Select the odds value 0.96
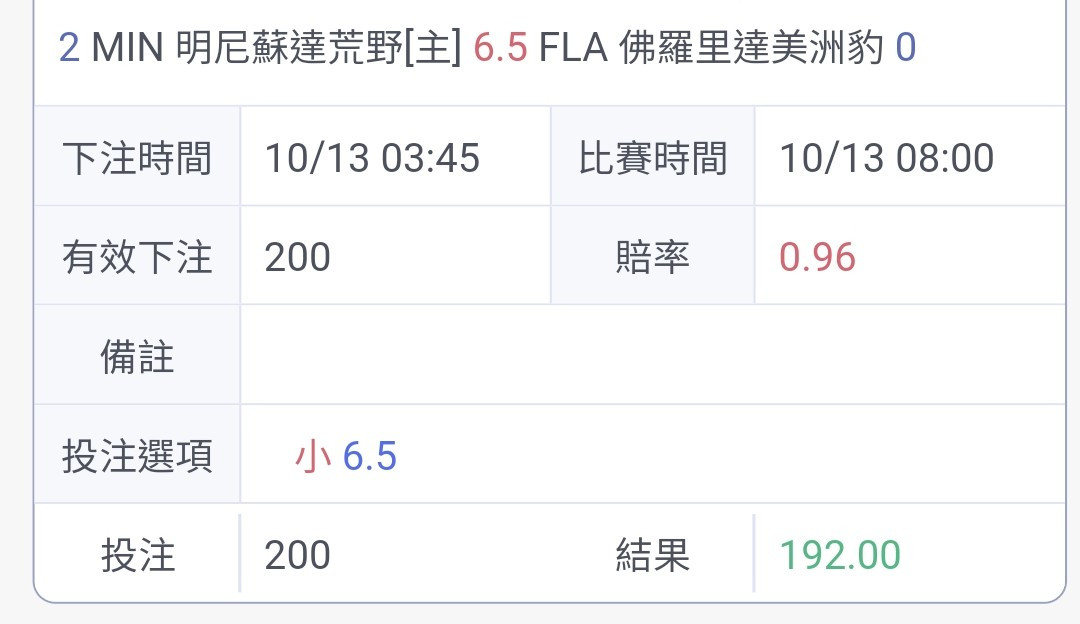This screenshot has width=1080, height=624. [817, 257]
